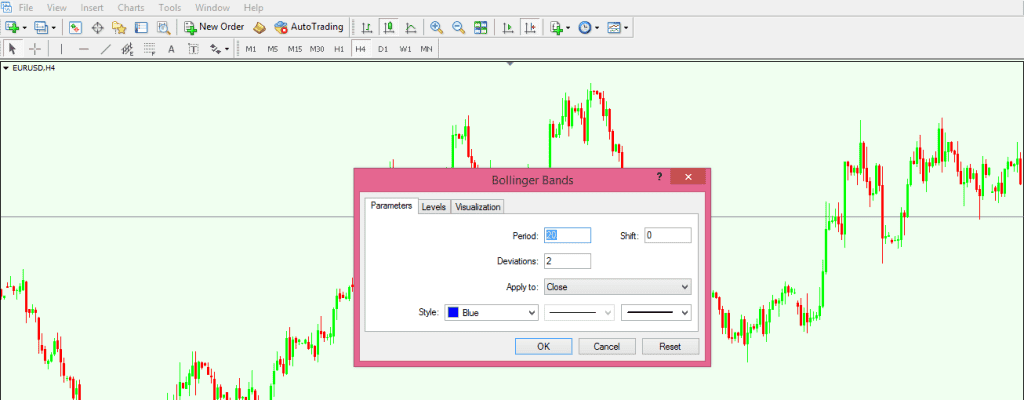Select the crosshair cursor tool

click(36, 48)
